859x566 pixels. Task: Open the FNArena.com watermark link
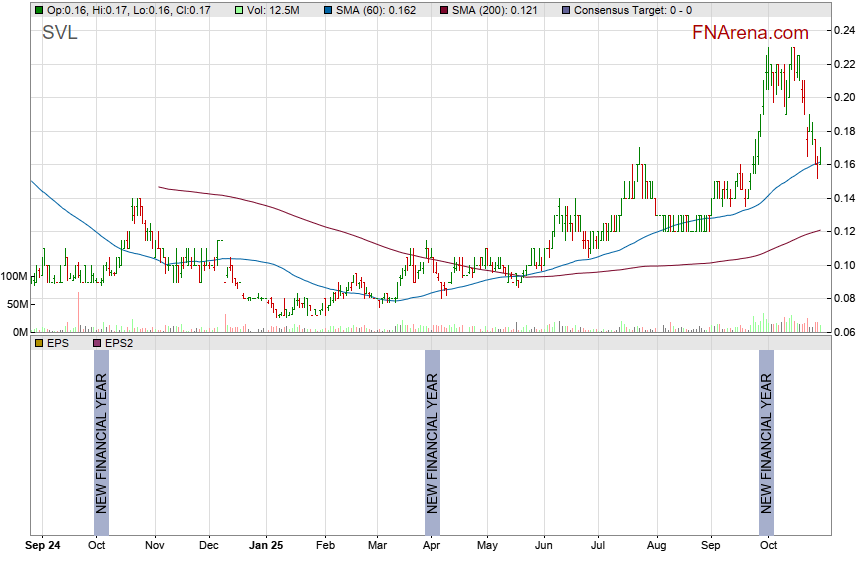(750, 33)
